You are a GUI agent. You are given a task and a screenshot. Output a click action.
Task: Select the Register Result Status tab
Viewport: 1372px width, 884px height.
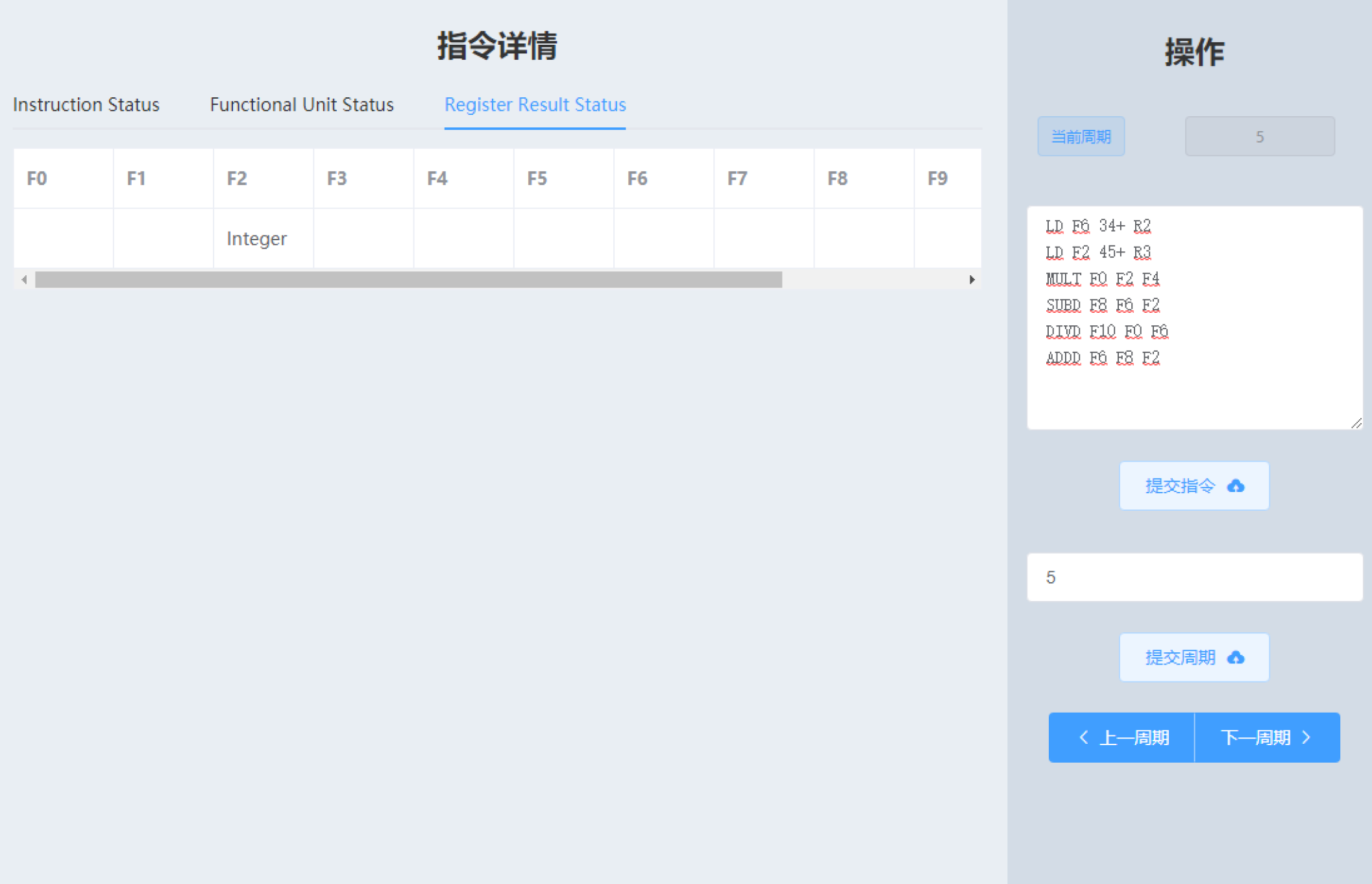[x=535, y=104]
